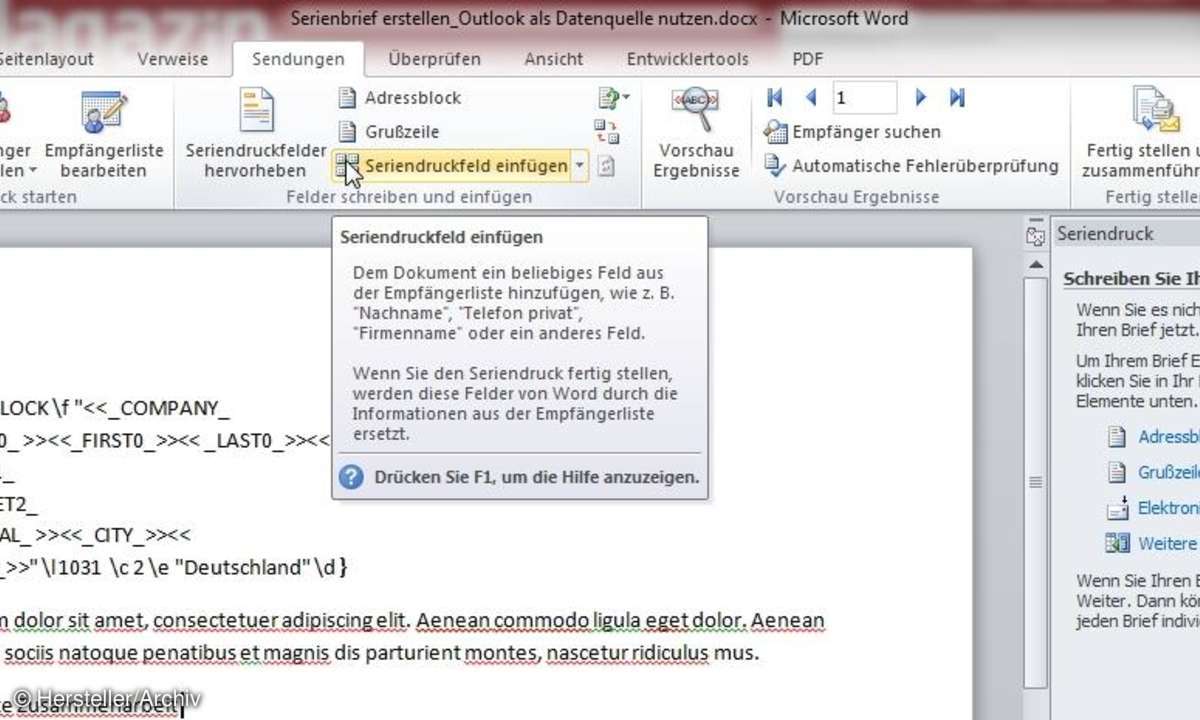The width and height of the screenshot is (1200, 720).
Task: Go to the last record
Action: coord(957,98)
